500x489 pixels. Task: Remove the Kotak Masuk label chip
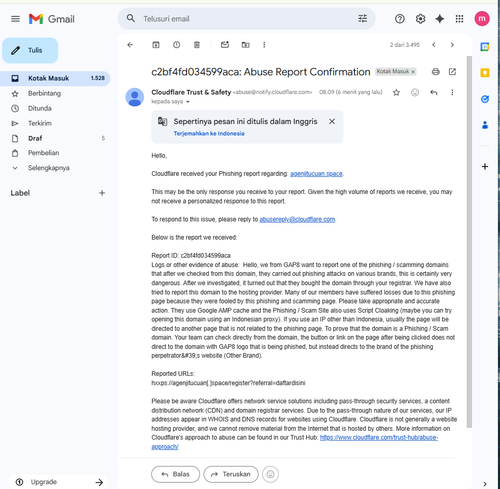coord(413,72)
